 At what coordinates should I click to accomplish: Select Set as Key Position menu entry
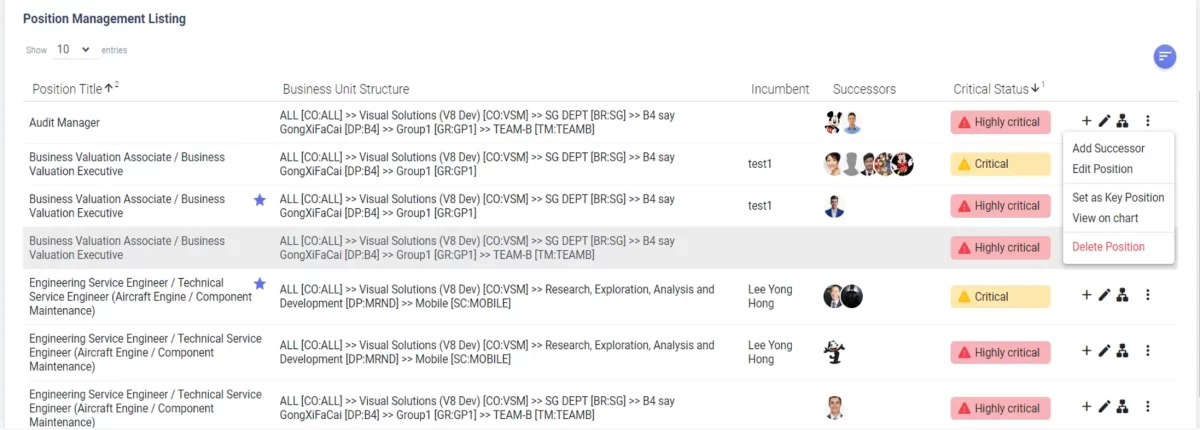pyautogui.click(x=1118, y=198)
